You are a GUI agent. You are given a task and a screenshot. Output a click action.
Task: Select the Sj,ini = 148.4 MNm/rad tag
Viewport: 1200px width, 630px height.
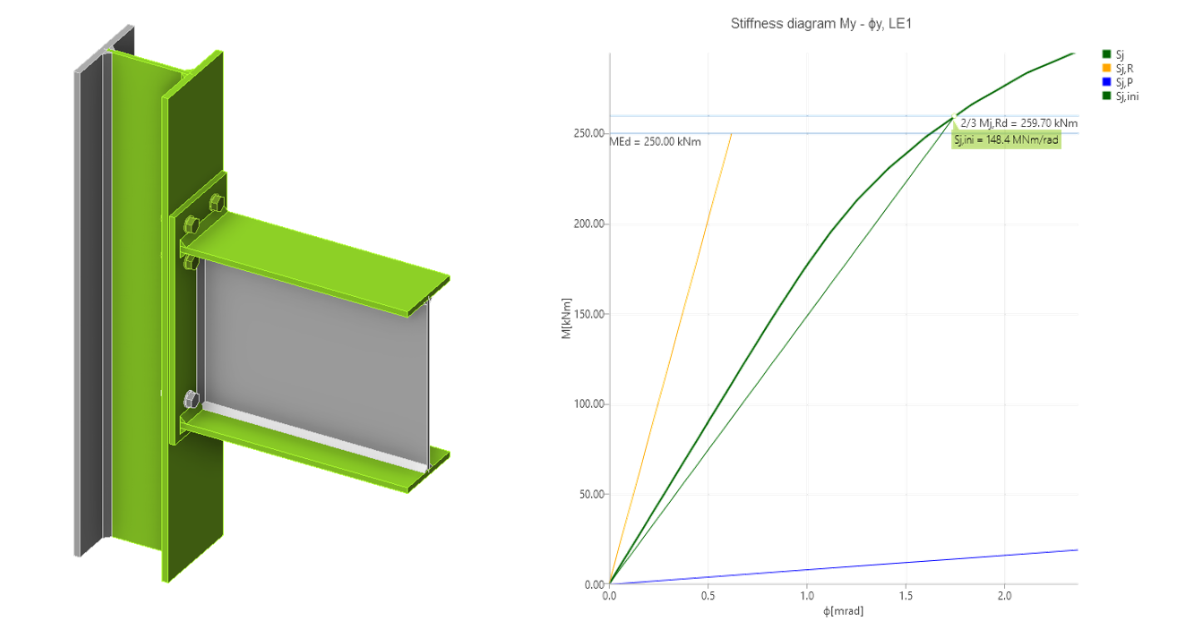[x=1006, y=140]
